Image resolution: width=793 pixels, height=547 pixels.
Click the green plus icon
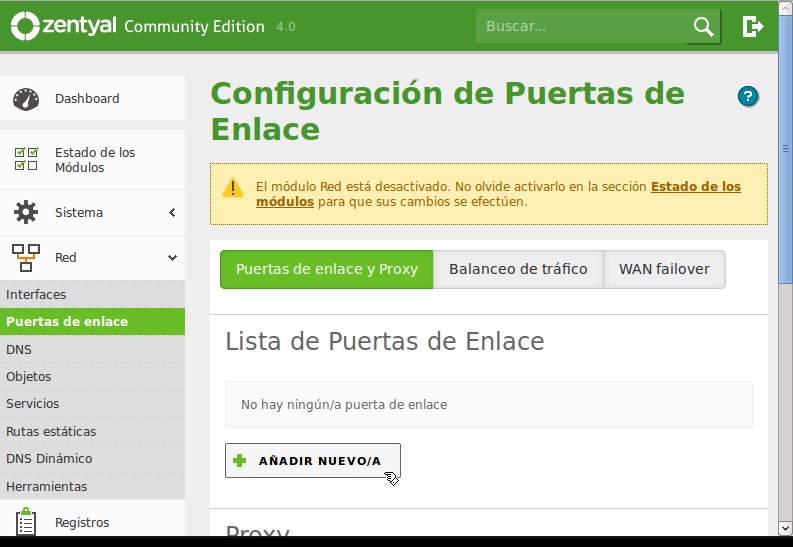pyautogui.click(x=239, y=461)
